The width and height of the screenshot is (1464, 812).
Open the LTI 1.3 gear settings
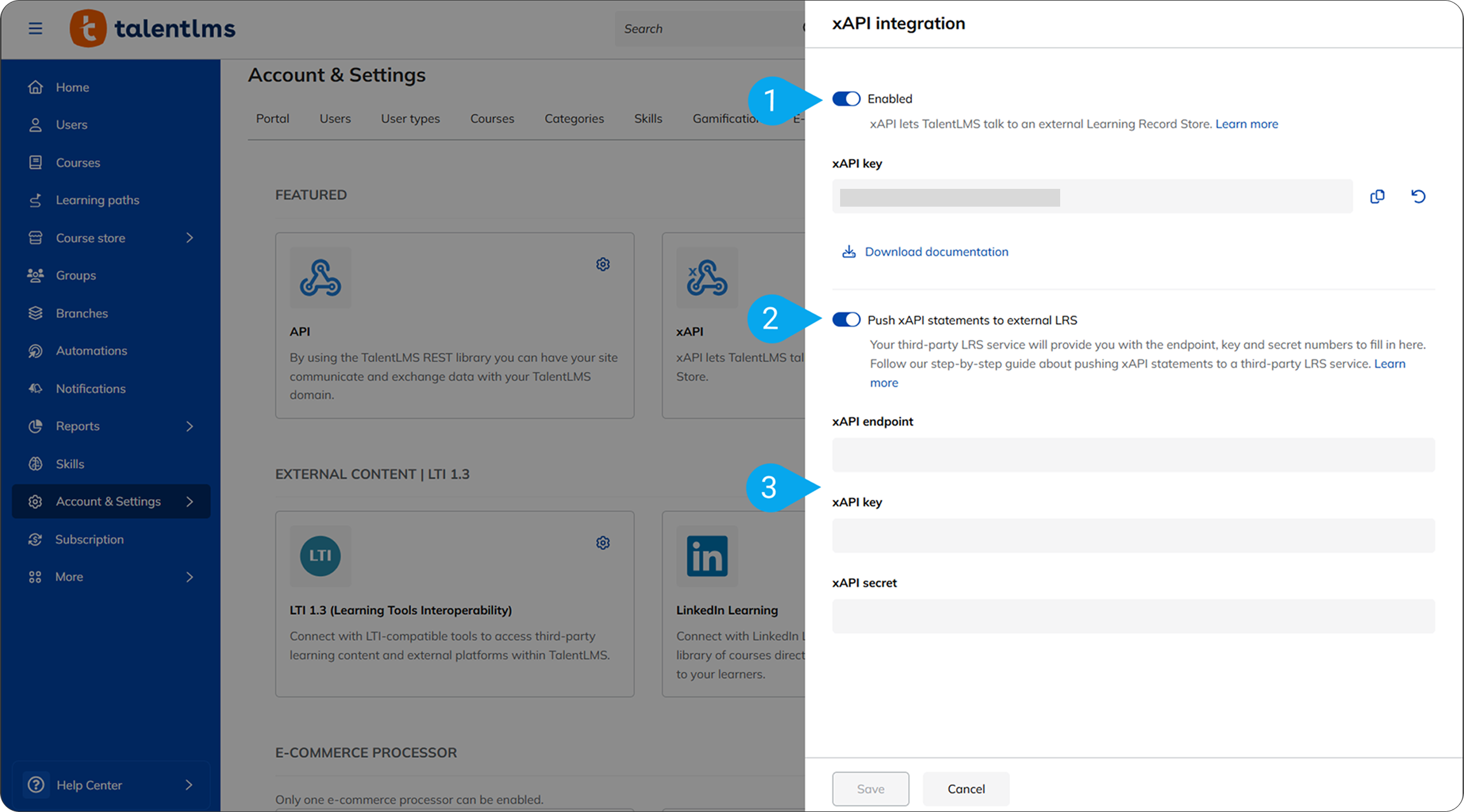click(x=603, y=542)
